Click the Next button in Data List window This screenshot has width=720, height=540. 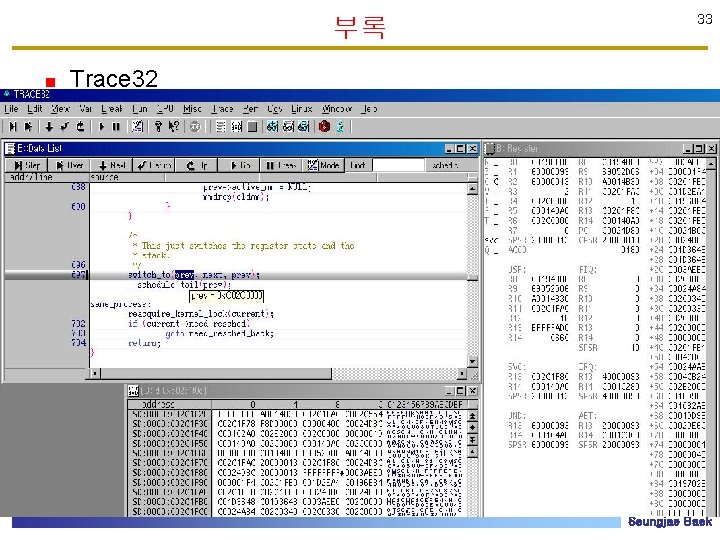pos(111,165)
